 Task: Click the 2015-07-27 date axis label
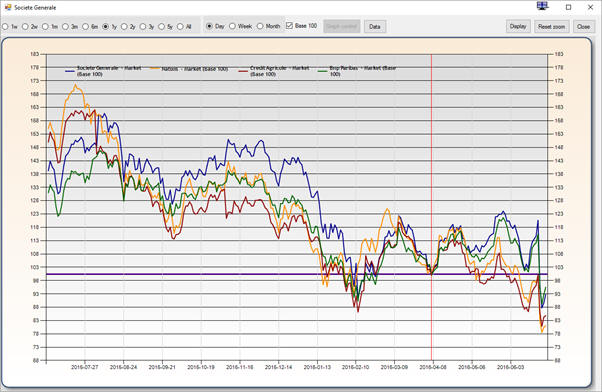[x=84, y=367]
